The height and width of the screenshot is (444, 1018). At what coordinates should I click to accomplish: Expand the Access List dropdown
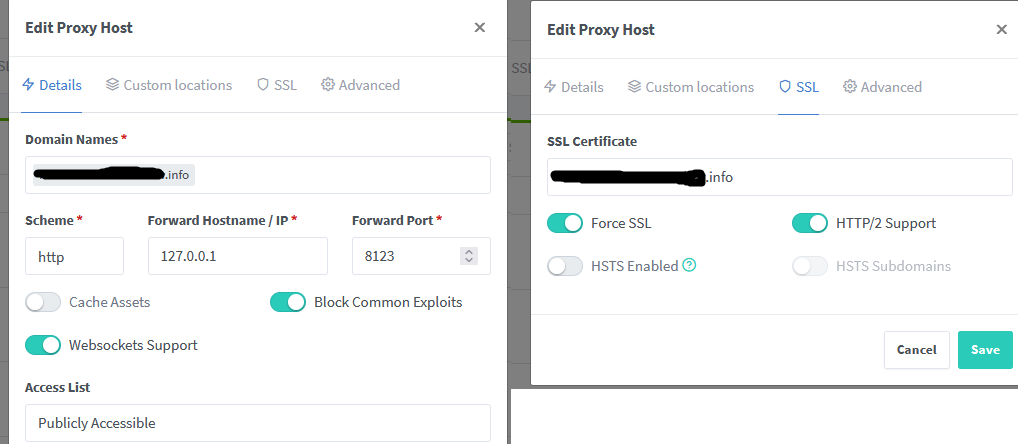click(x=257, y=423)
